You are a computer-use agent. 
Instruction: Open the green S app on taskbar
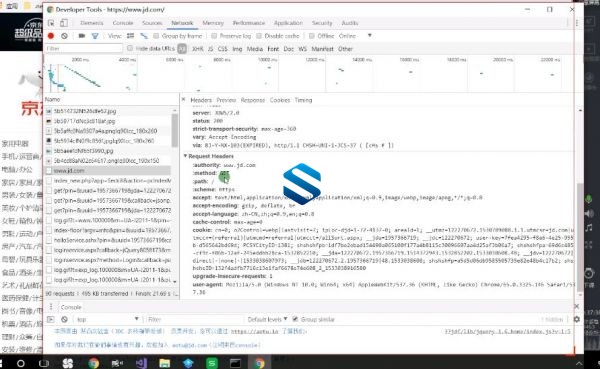pos(212,363)
